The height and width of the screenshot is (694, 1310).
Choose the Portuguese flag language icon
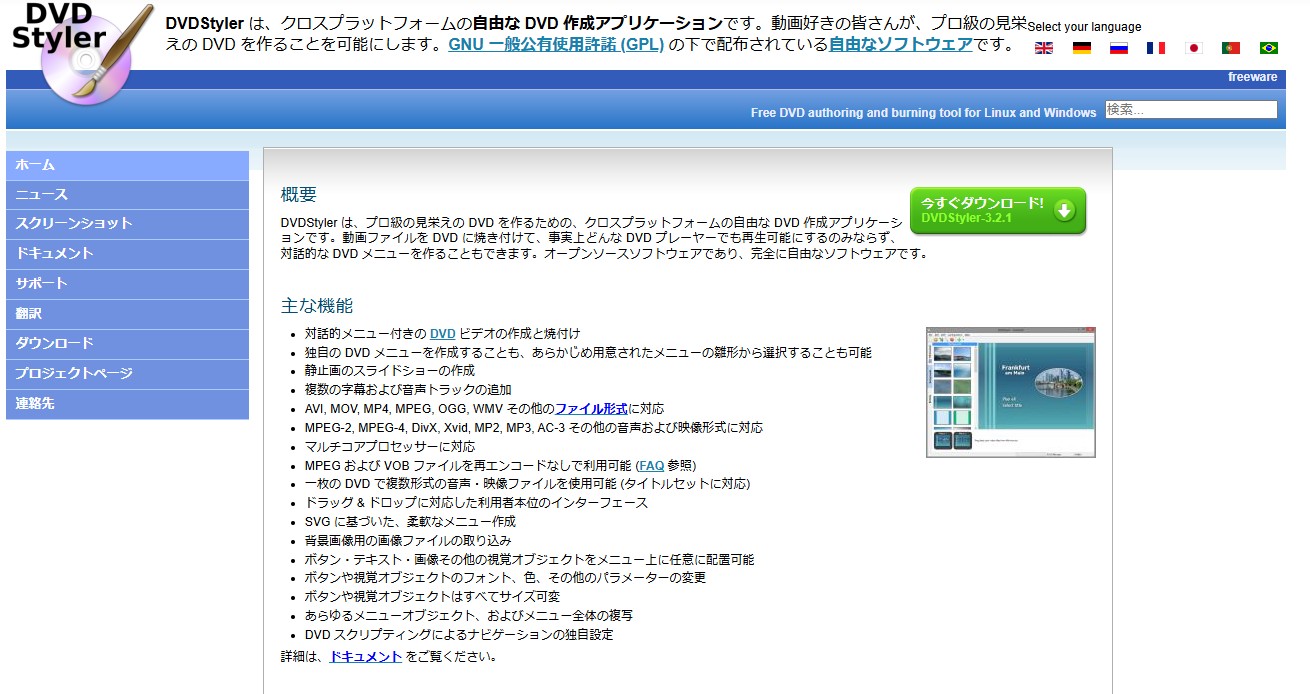[x=1231, y=48]
